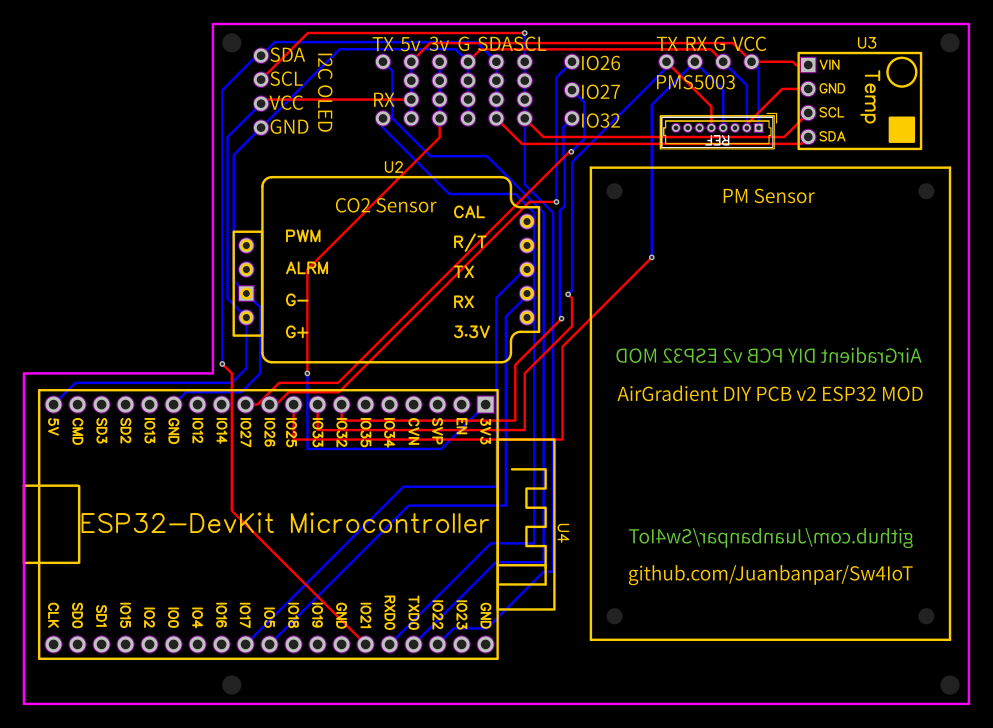Viewport: 993px width, 728px height.
Task: Click the IO33 pin pad on ESP32 DevKit
Action: pyautogui.click(x=317, y=404)
